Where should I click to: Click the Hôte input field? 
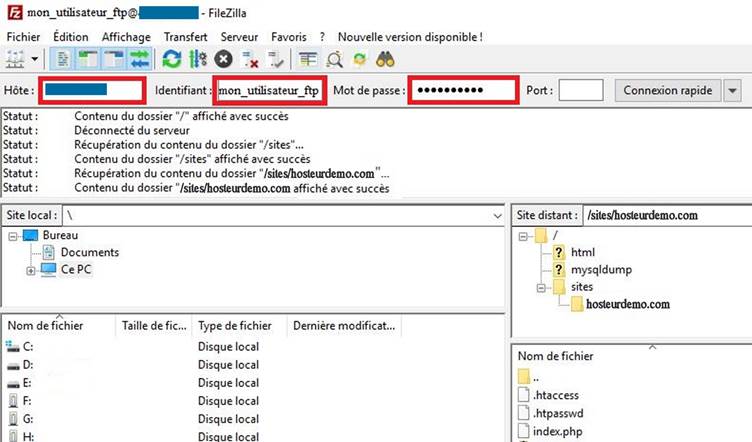[93, 90]
